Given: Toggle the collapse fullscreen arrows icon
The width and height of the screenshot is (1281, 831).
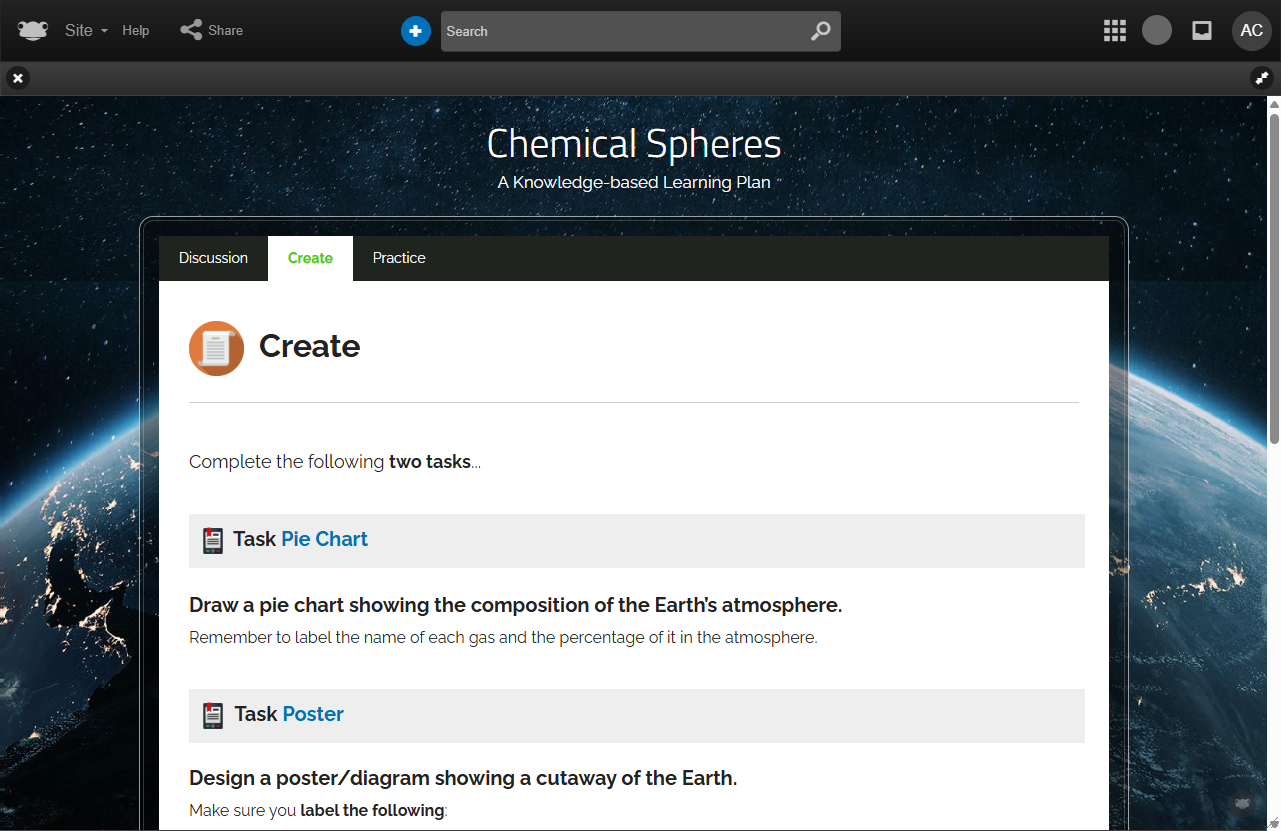Looking at the screenshot, I should tap(1262, 78).
